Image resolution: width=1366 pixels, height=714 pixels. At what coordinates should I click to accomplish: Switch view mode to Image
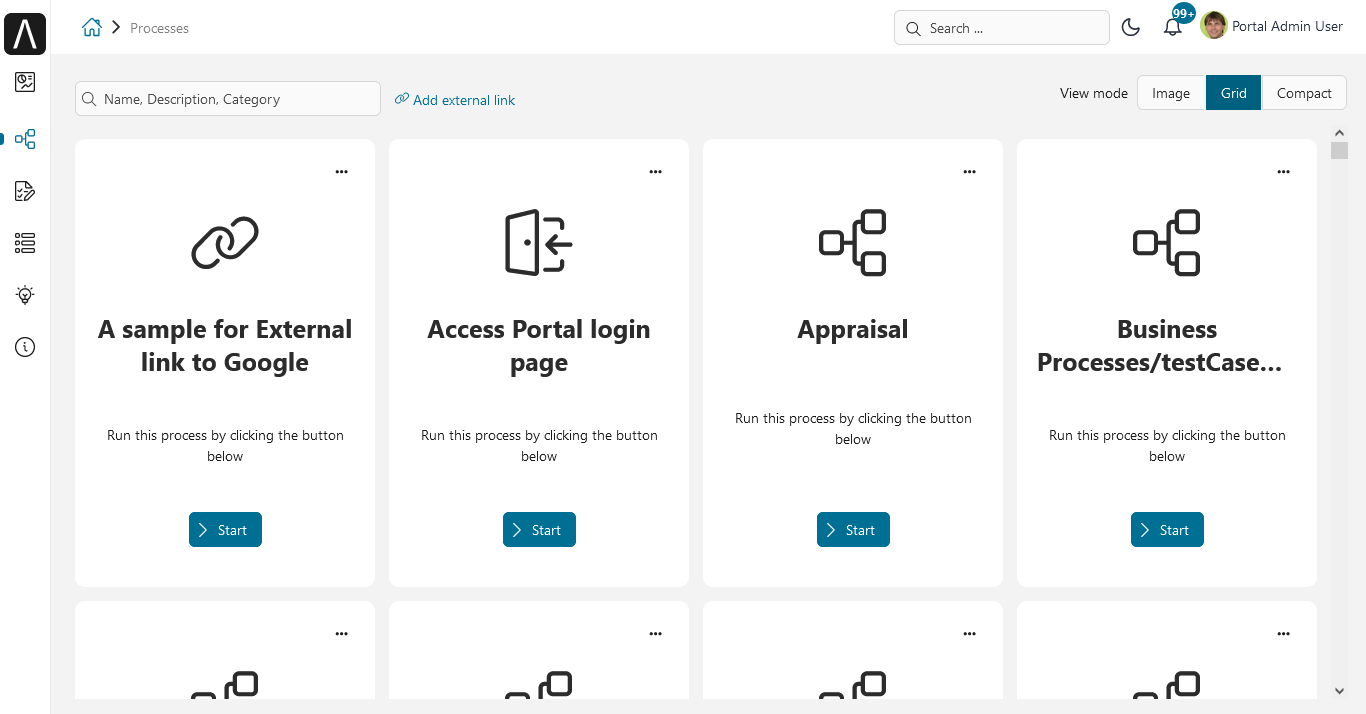click(x=1171, y=93)
